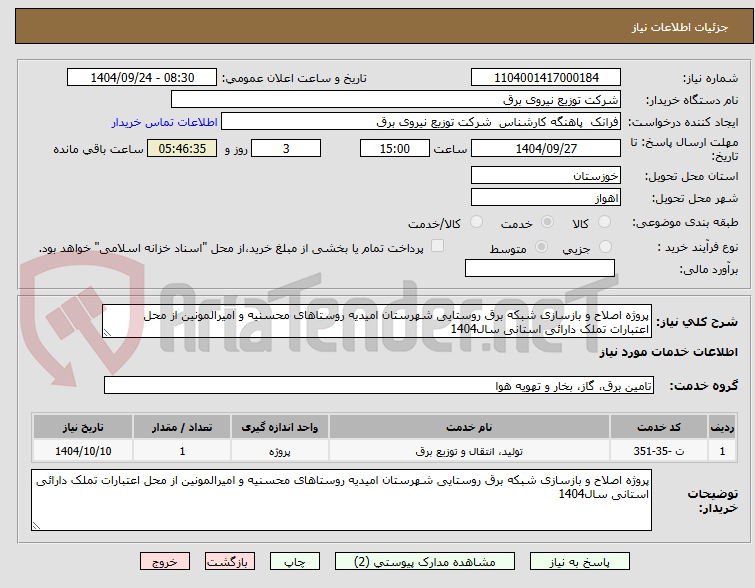Click the deadline time field 15:00
The image size is (755, 588).
pos(395,148)
